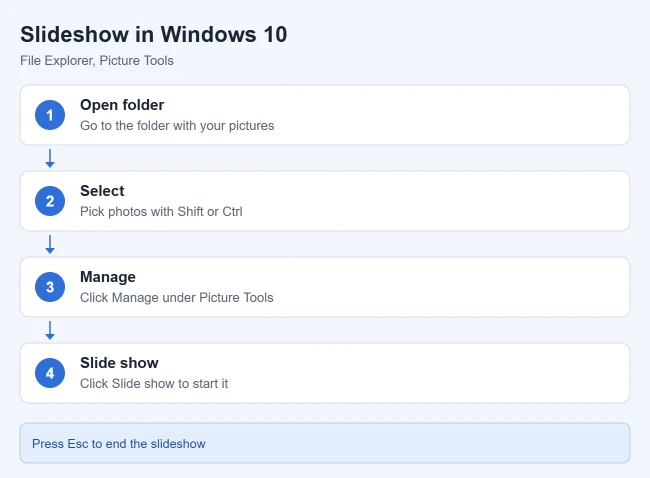Select 'Pick photos with Shift or Ctrl' text
Image resolution: width=650 pixels, height=478 pixels.
point(161,211)
